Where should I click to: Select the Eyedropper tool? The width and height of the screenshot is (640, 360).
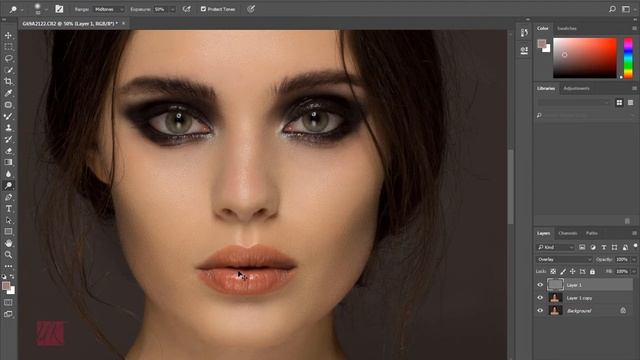[8, 93]
